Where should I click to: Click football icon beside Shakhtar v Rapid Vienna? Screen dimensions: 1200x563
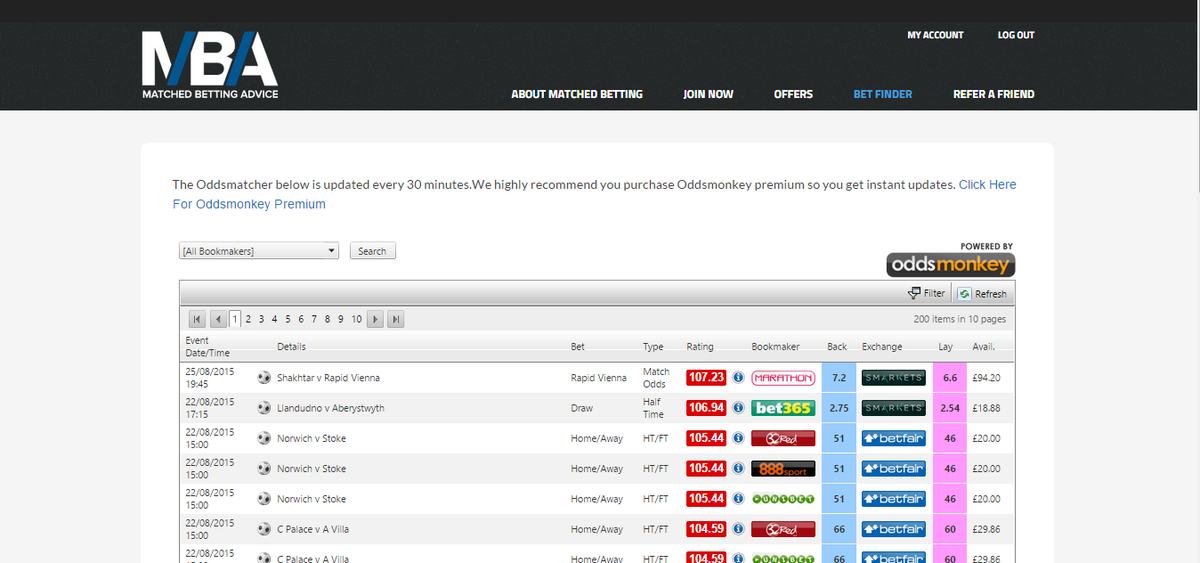click(x=264, y=378)
